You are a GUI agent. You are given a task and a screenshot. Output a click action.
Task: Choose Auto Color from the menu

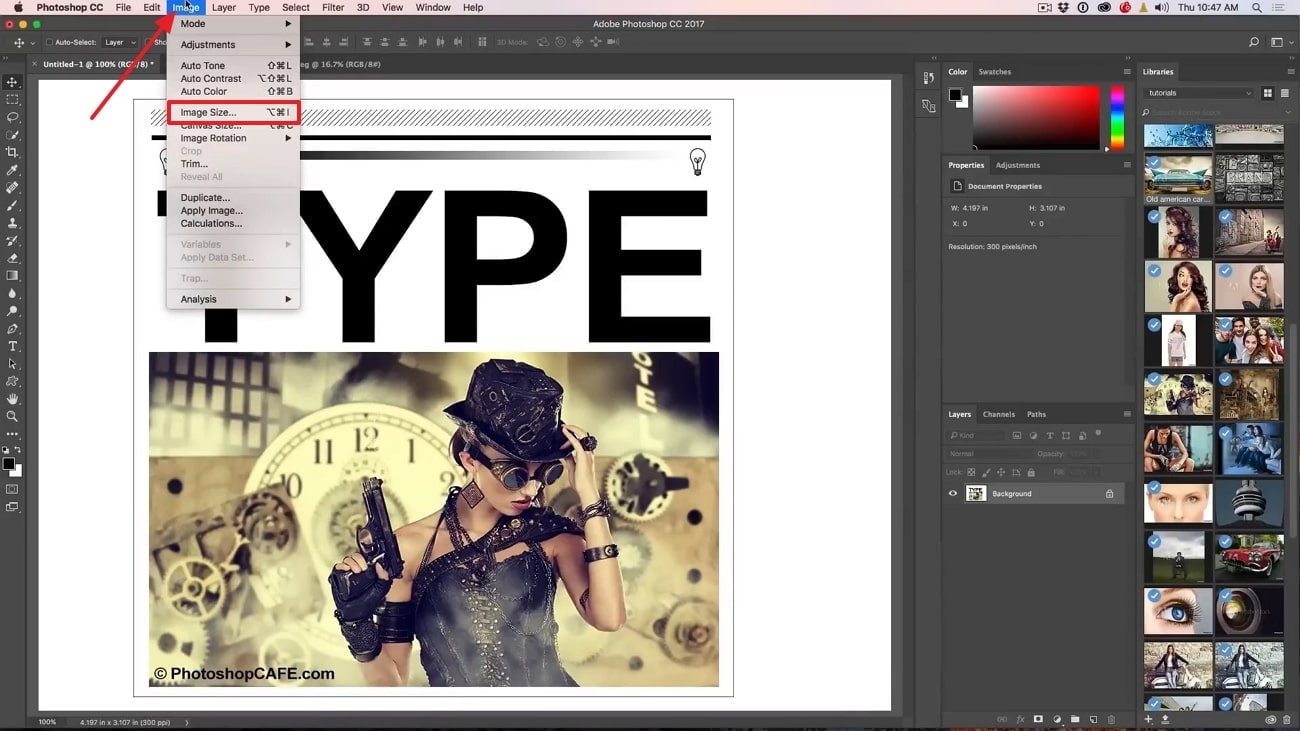click(x=233, y=92)
